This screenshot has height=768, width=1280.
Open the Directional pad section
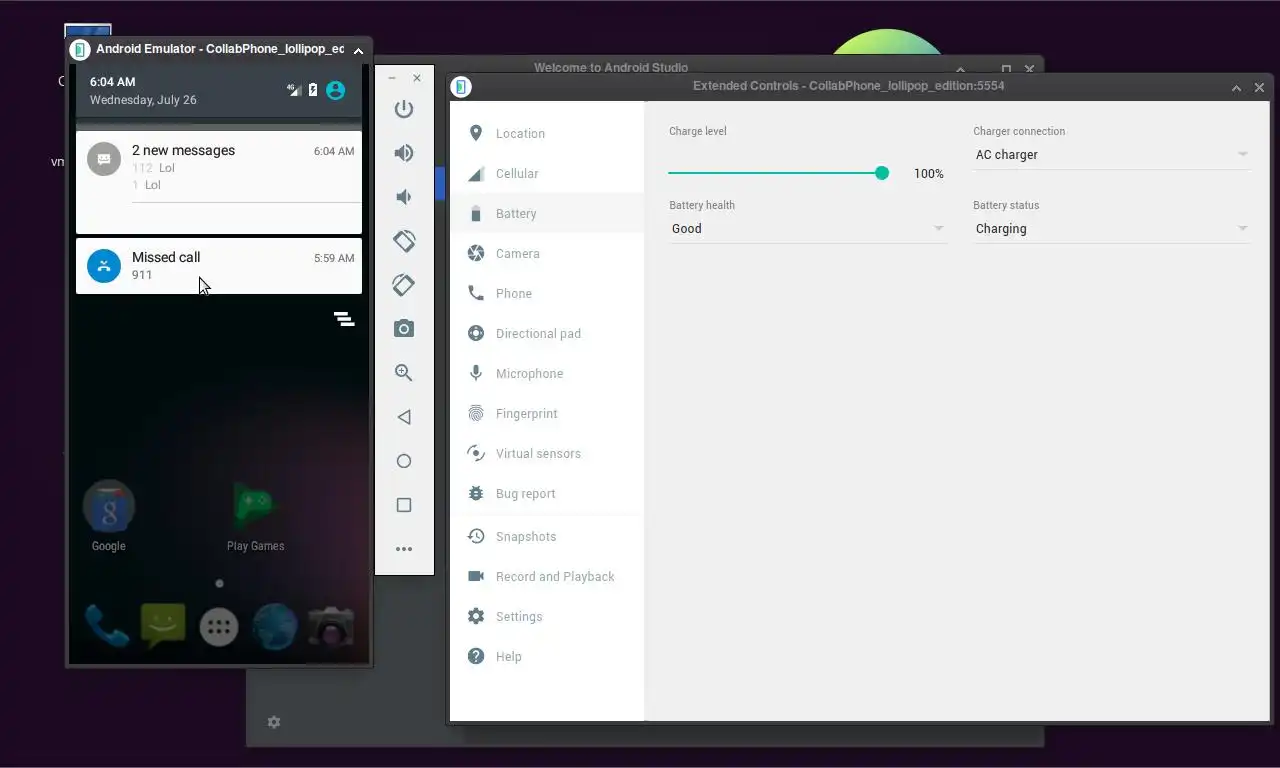click(x=547, y=333)
